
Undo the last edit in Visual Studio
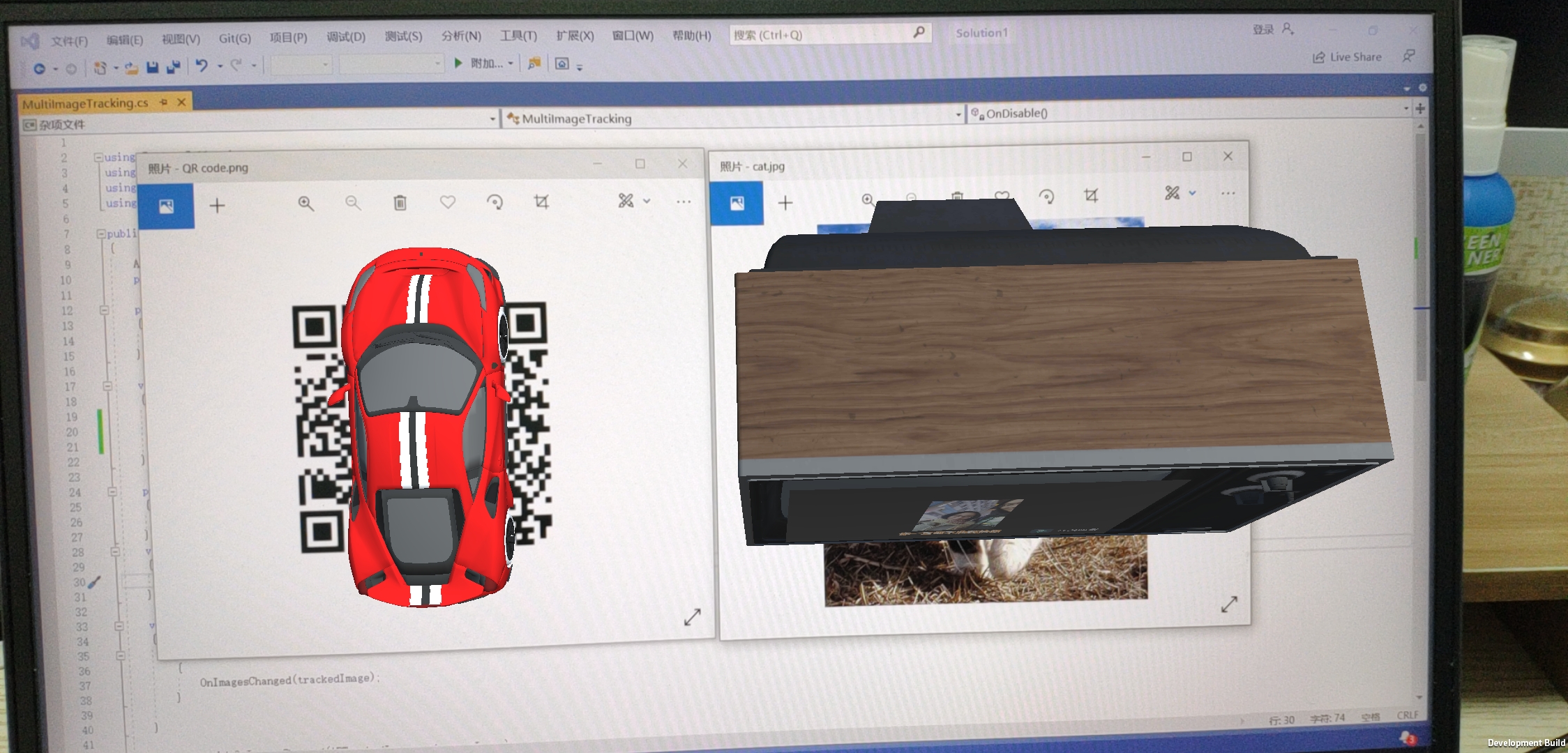point(202,65)
